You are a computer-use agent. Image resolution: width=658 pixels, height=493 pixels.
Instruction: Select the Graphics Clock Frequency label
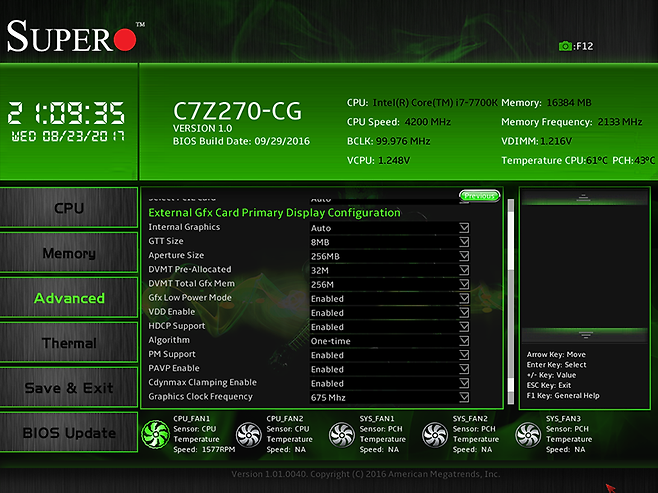coord(200,396)
